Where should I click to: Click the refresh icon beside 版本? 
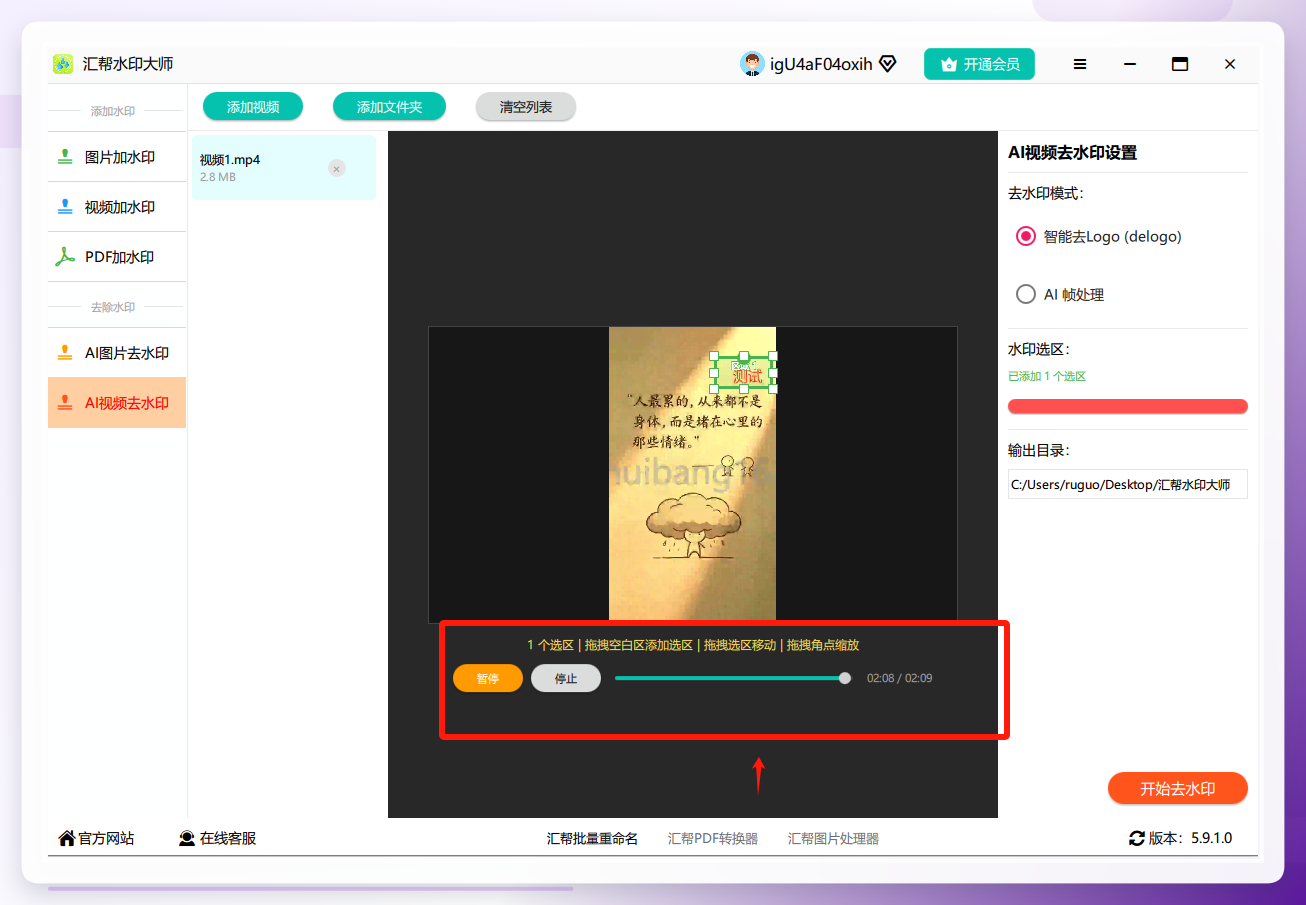point(1136,838)
